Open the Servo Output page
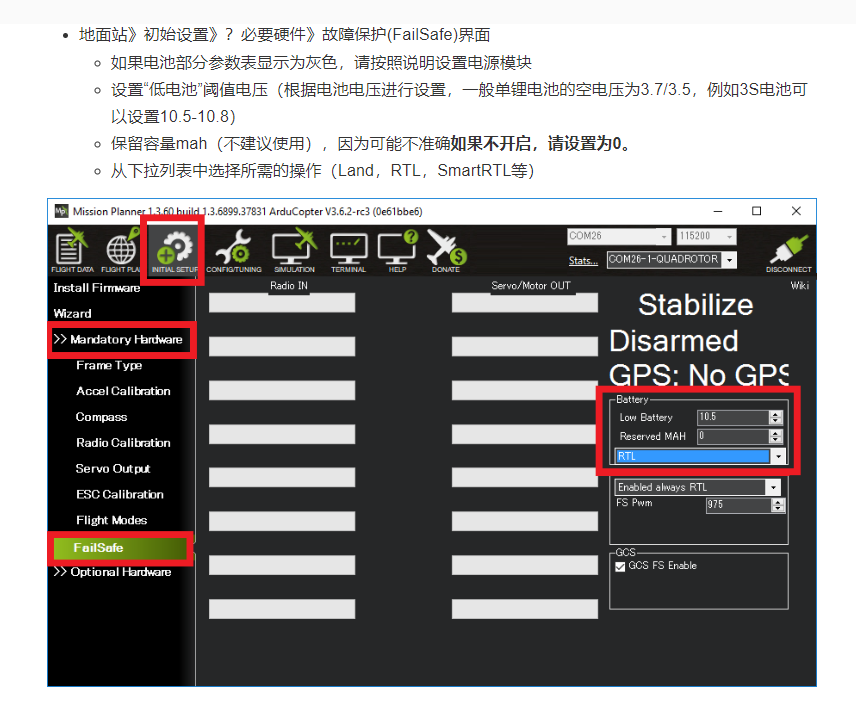 113,469
